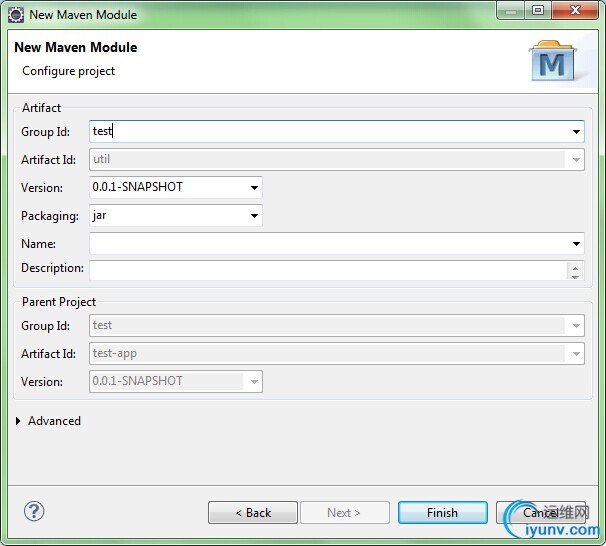606x546 pixels.
Task: Click the 'New Maven Module' bold heading
Action: pyautogui.click(x=76, y=48)
